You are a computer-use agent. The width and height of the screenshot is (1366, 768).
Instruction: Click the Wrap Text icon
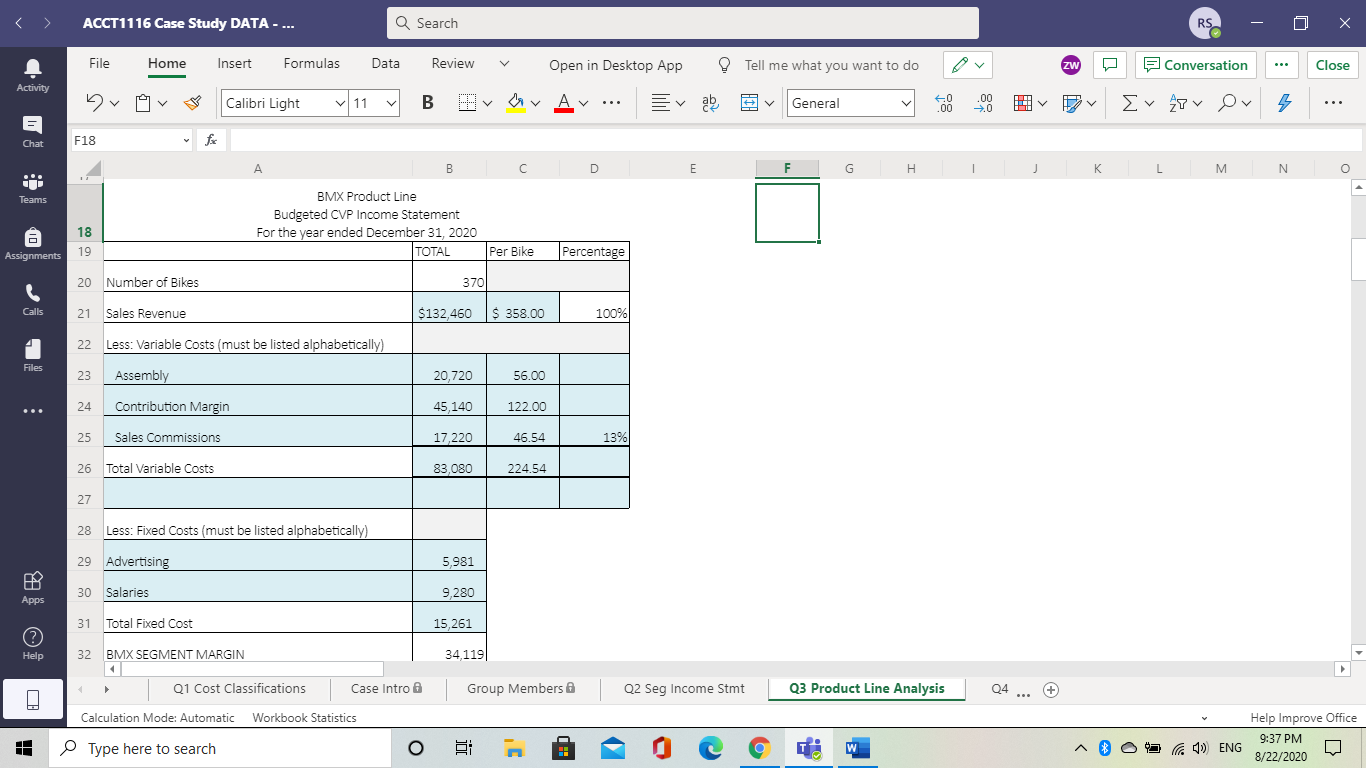711,103
